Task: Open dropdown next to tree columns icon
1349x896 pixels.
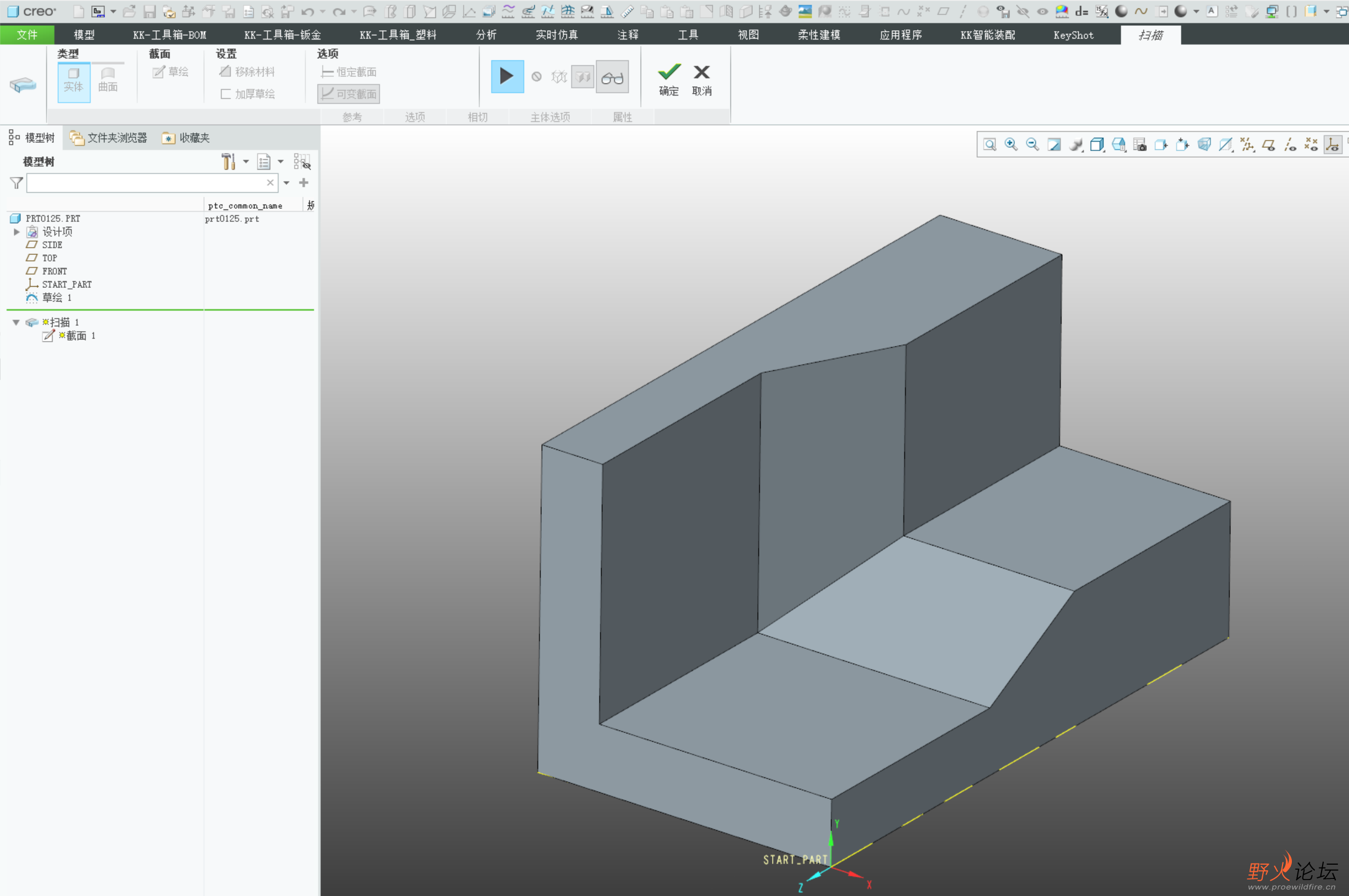Action: [x=281, y=162]
